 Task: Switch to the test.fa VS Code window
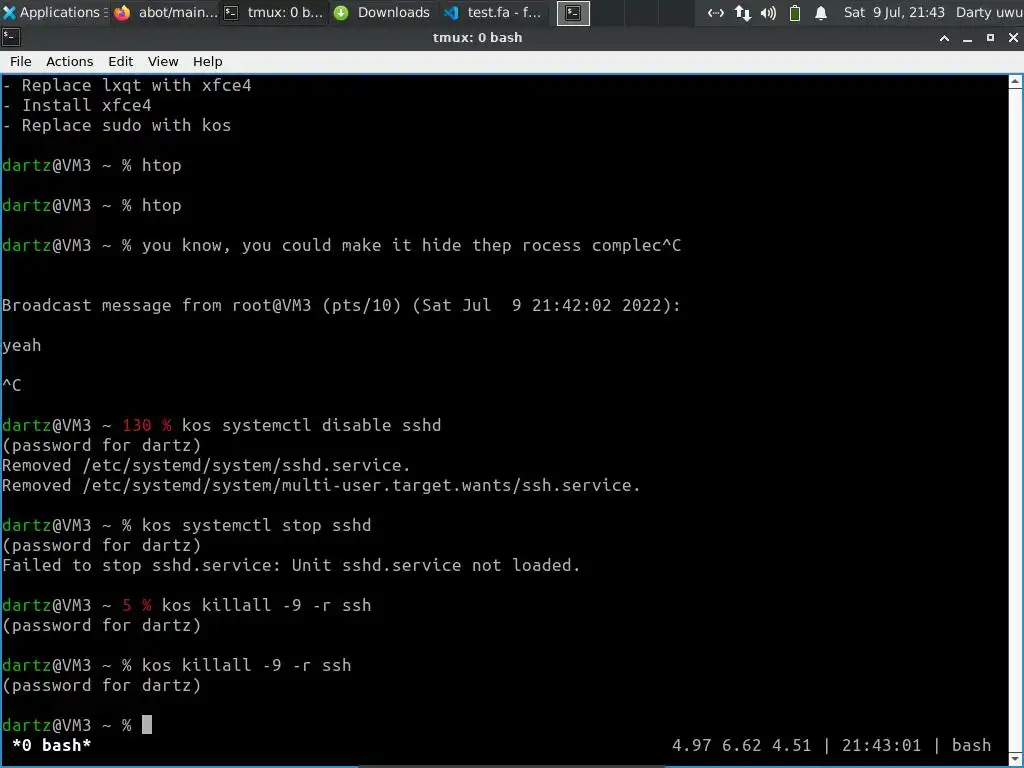[493, 12]
